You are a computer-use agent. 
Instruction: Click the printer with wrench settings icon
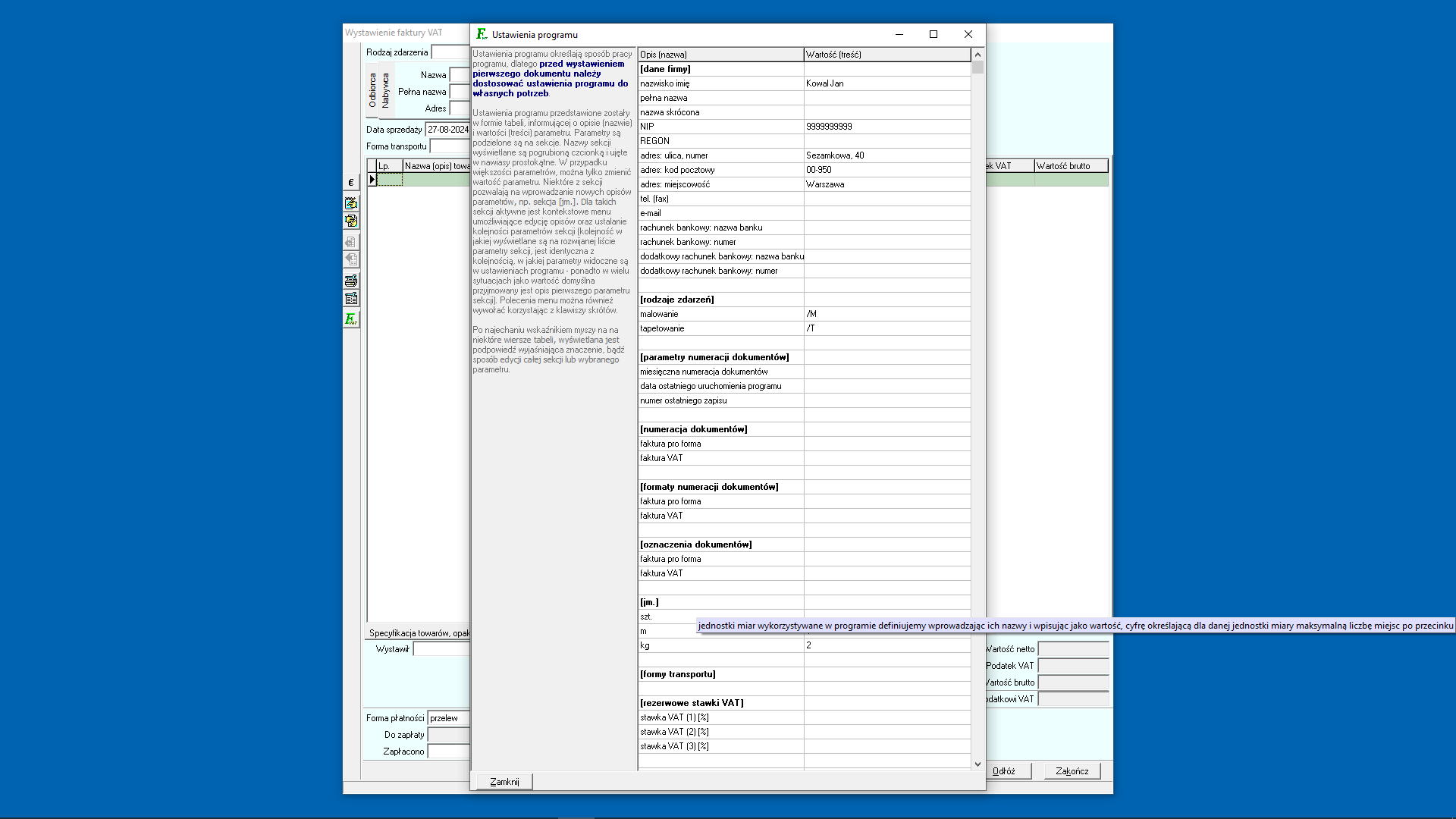click(351, 281)
